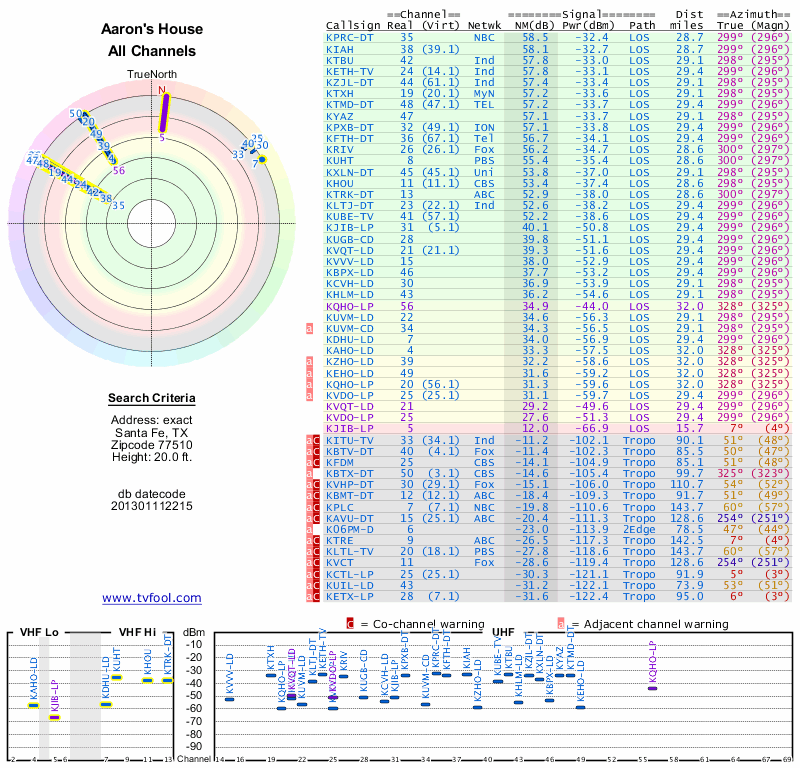This screenshot has width=800, height=768.
Task: Click the 'ION' network cell for KPXB-DT
Action: [x=484, y=128]
